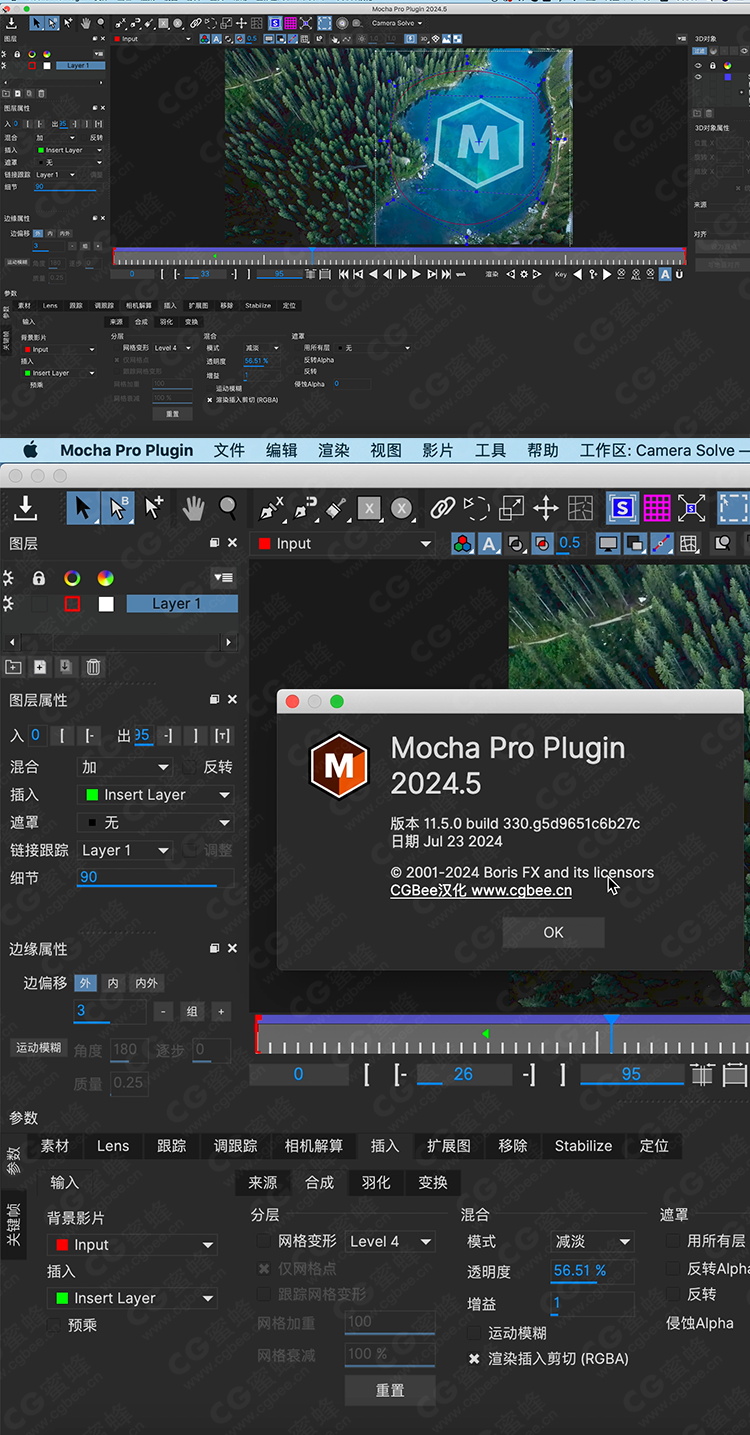Select the X-spline pen tool in enlarged toolbar
750x1435 pixels.
[271, 508]
